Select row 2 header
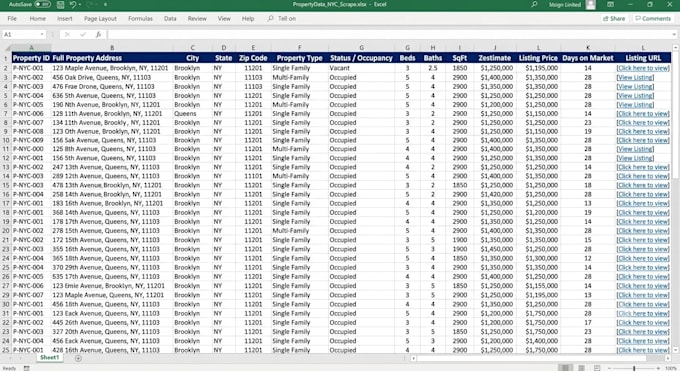This screenshot has height=371, width=680. (x=6, y=68)
